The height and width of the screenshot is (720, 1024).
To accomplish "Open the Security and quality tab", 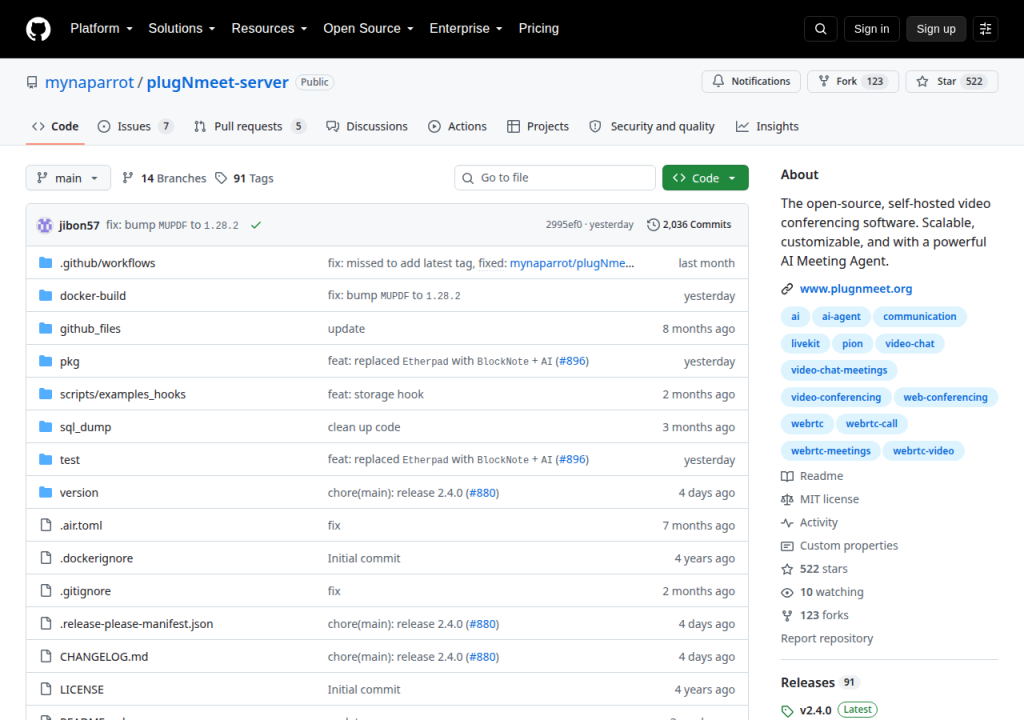I will (652, 127).
